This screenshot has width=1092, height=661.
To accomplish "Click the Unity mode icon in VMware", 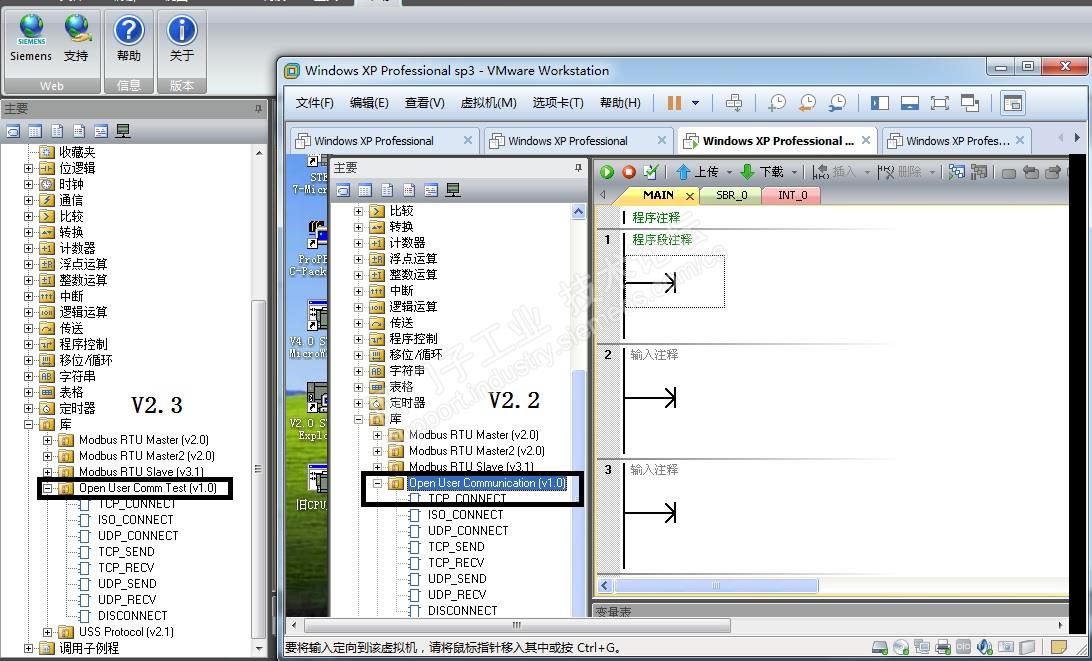I will [969, 103].
